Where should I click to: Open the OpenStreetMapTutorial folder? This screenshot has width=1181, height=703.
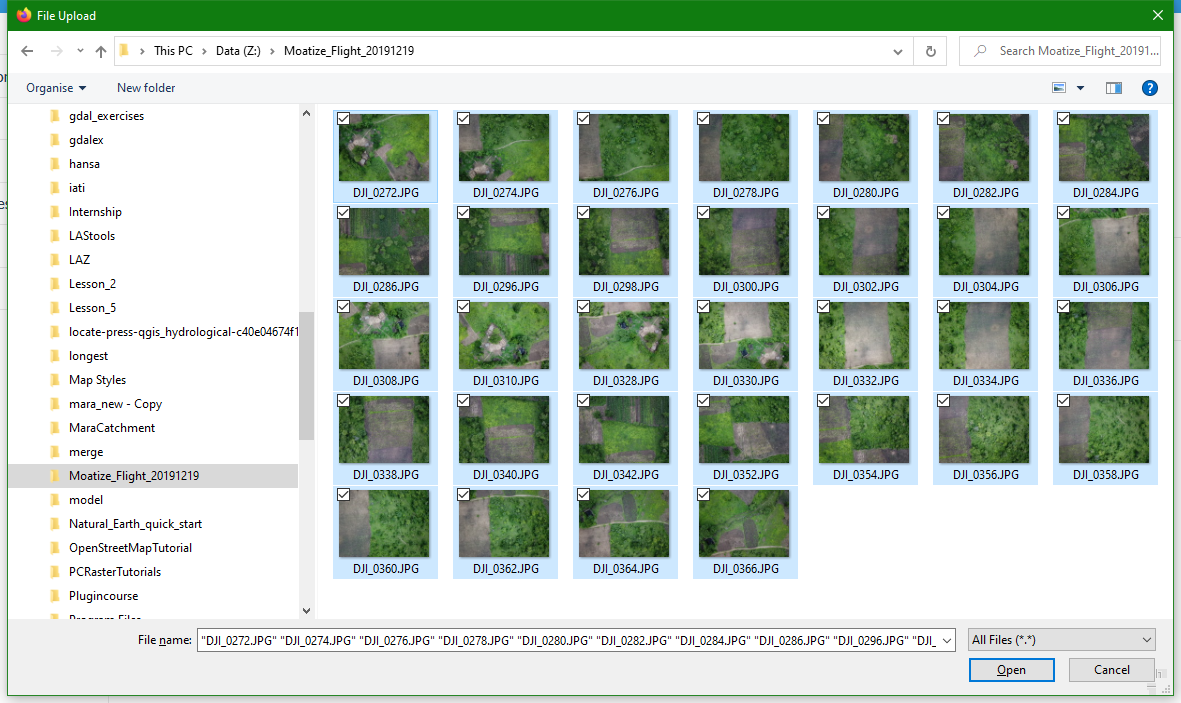[x=130, y=548]
